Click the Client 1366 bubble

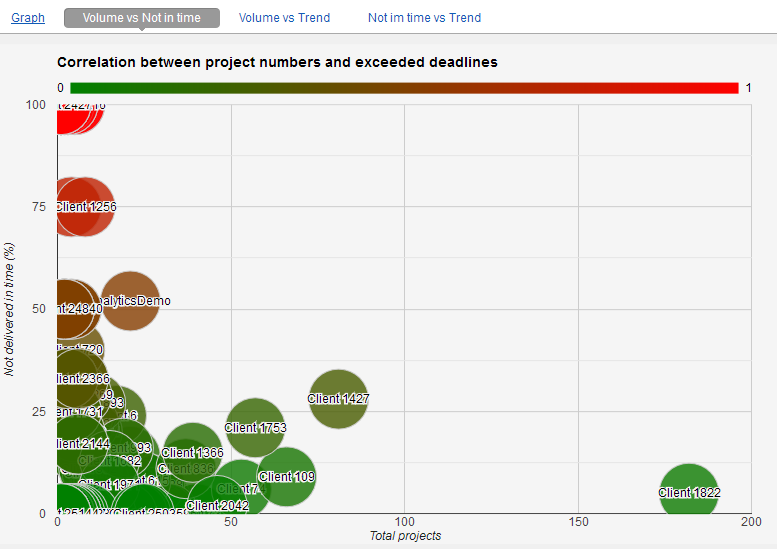(193, 452)
